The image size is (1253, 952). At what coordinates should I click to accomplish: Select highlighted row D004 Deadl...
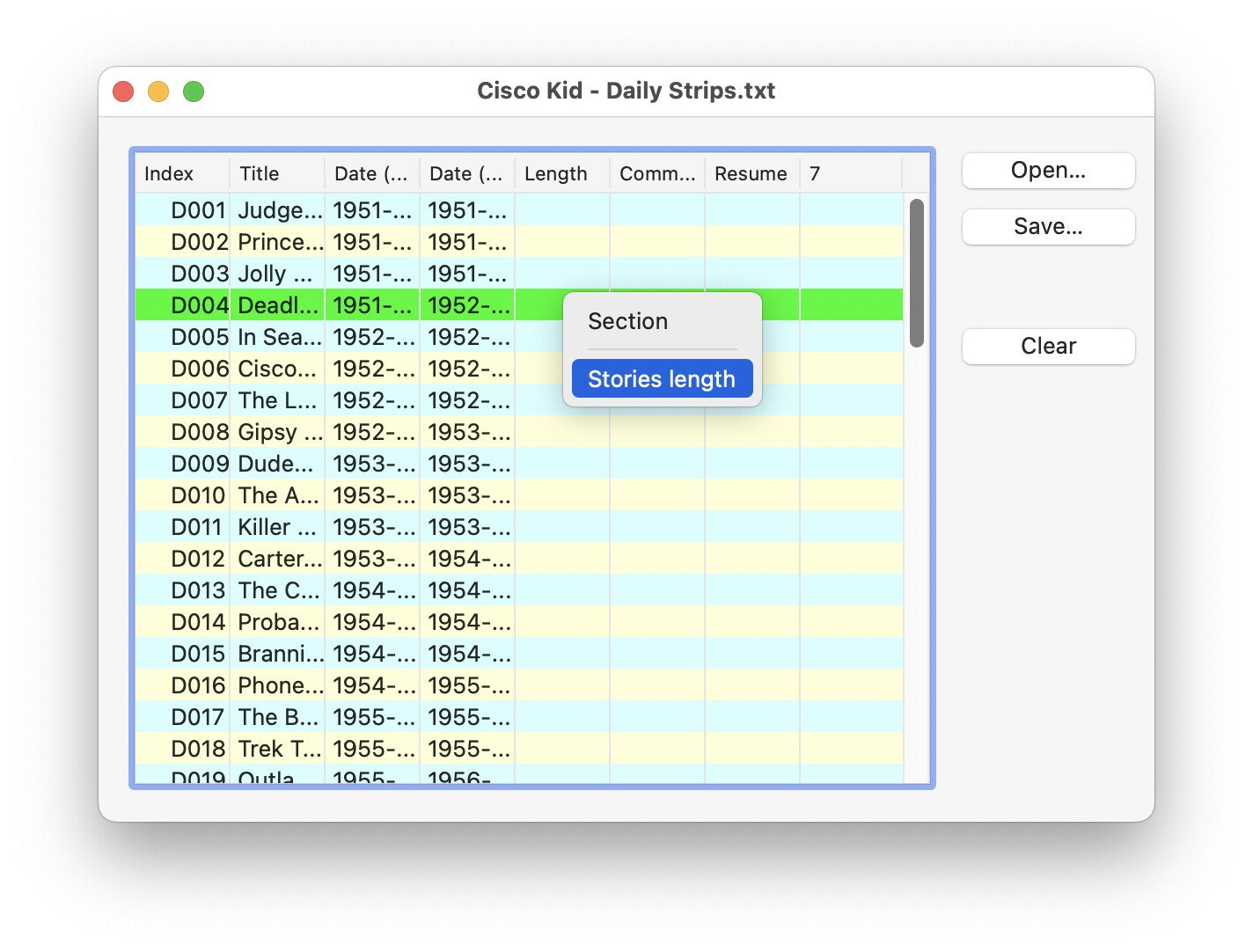click(282, 306)
